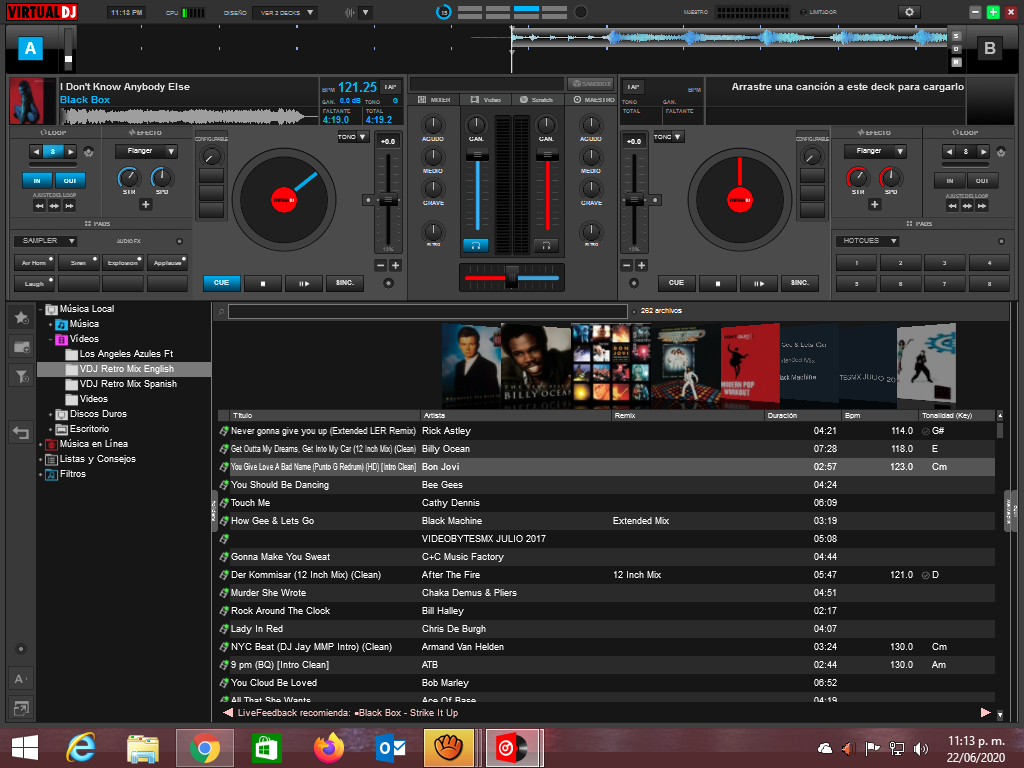The height and width of the screenshot is (768, 1024).
Task: Open VirtualDJ settings gear
Action: coord(908,12)
